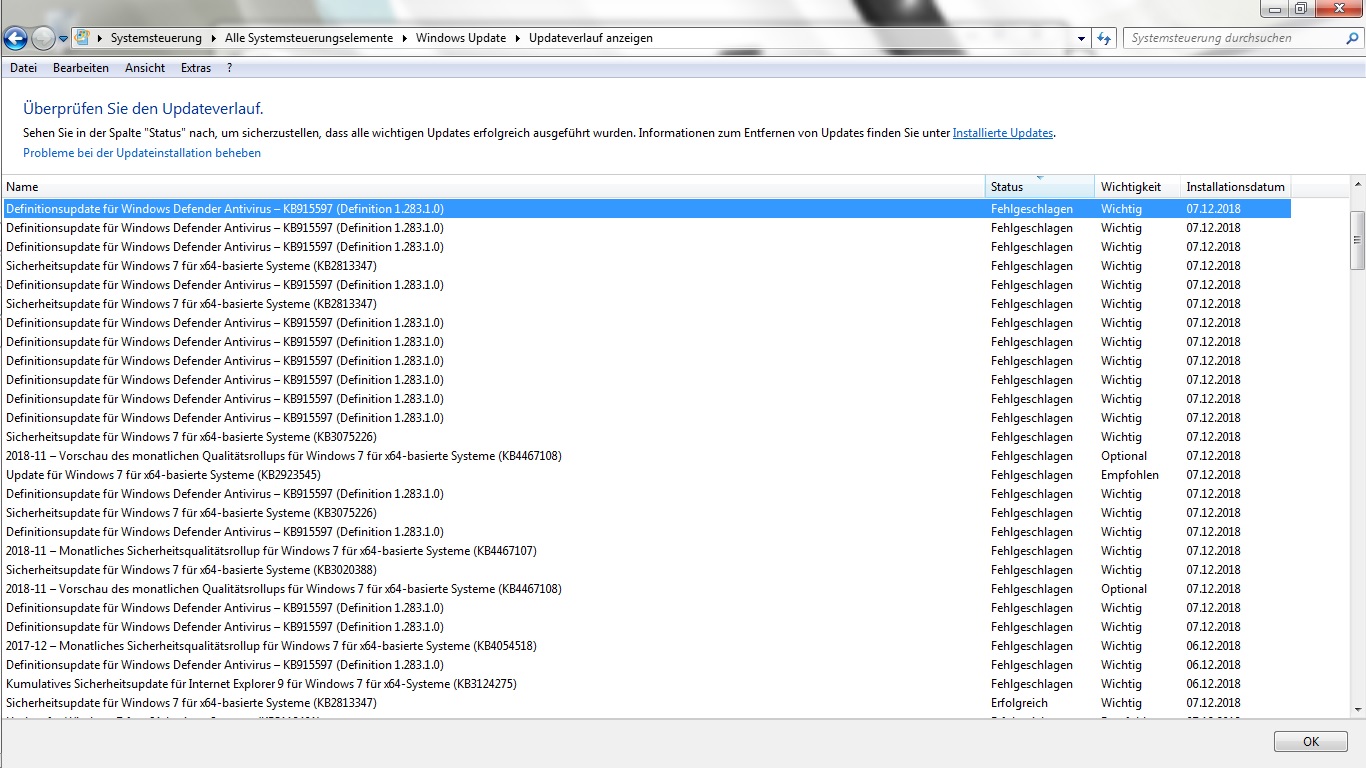Click OK to close the update history
1366x768 pixels.
(x=1311, y=742)
